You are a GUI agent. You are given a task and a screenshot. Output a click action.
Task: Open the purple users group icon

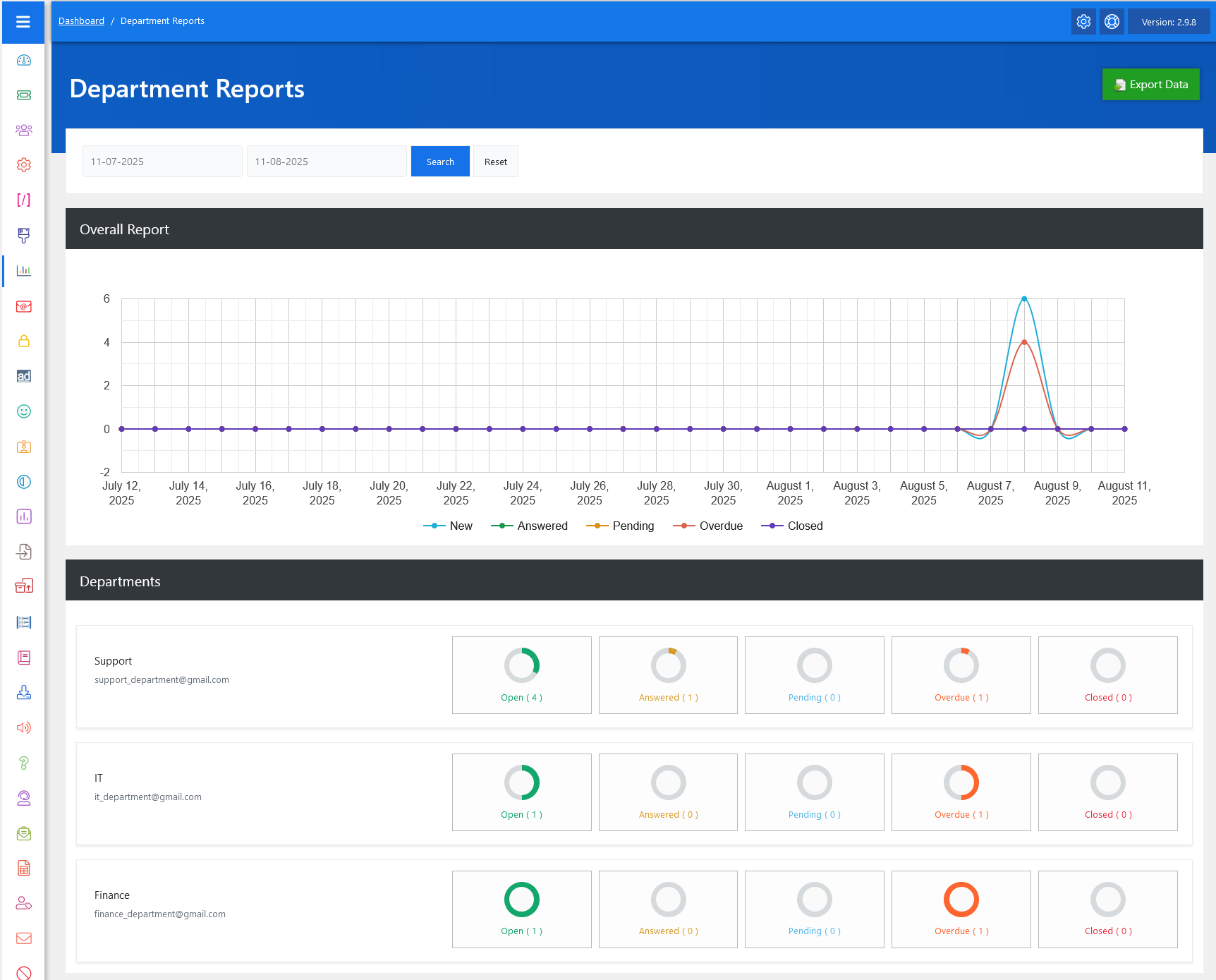pos(24,131)
